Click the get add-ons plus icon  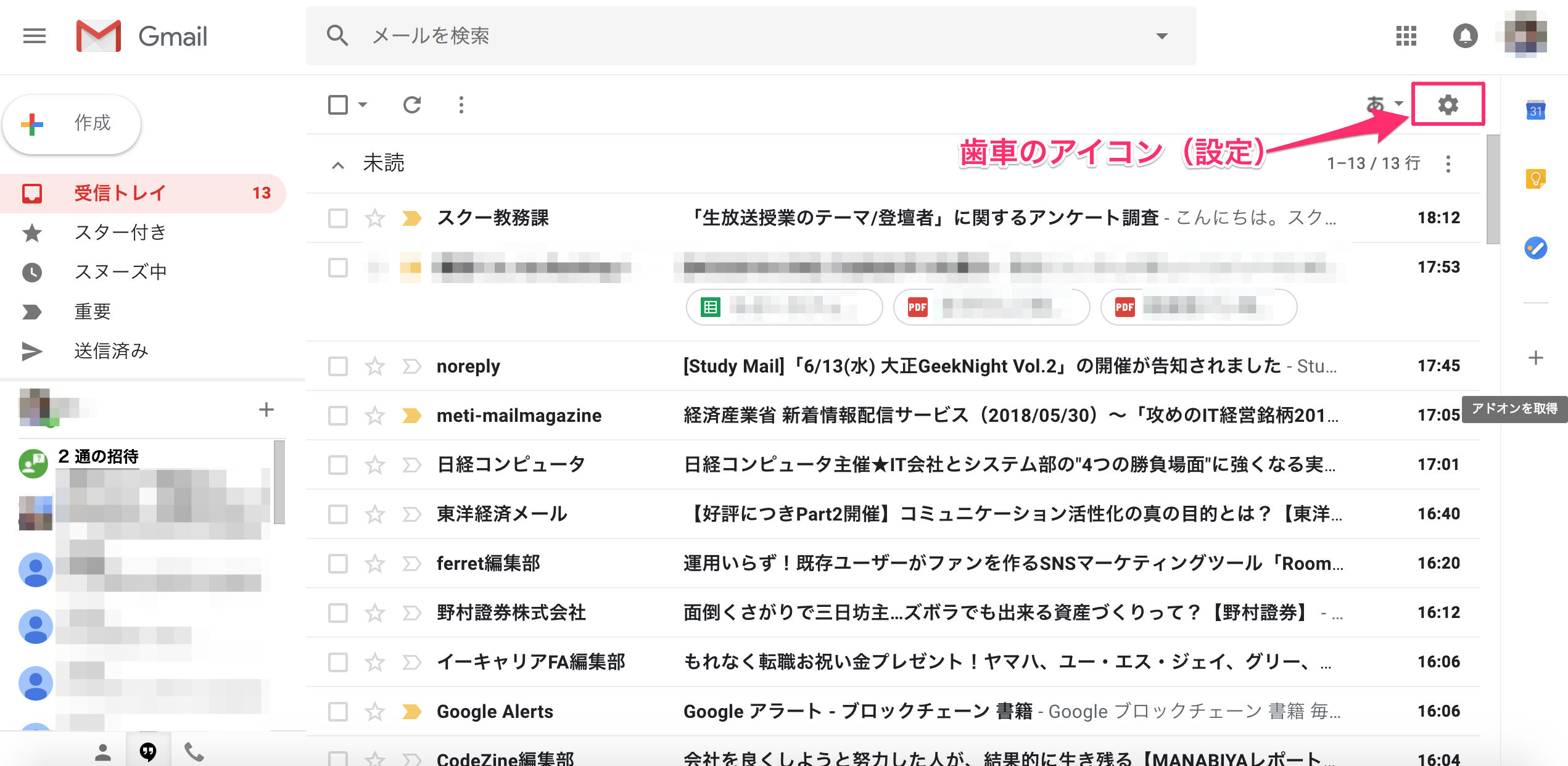(x=1536, y=358)
